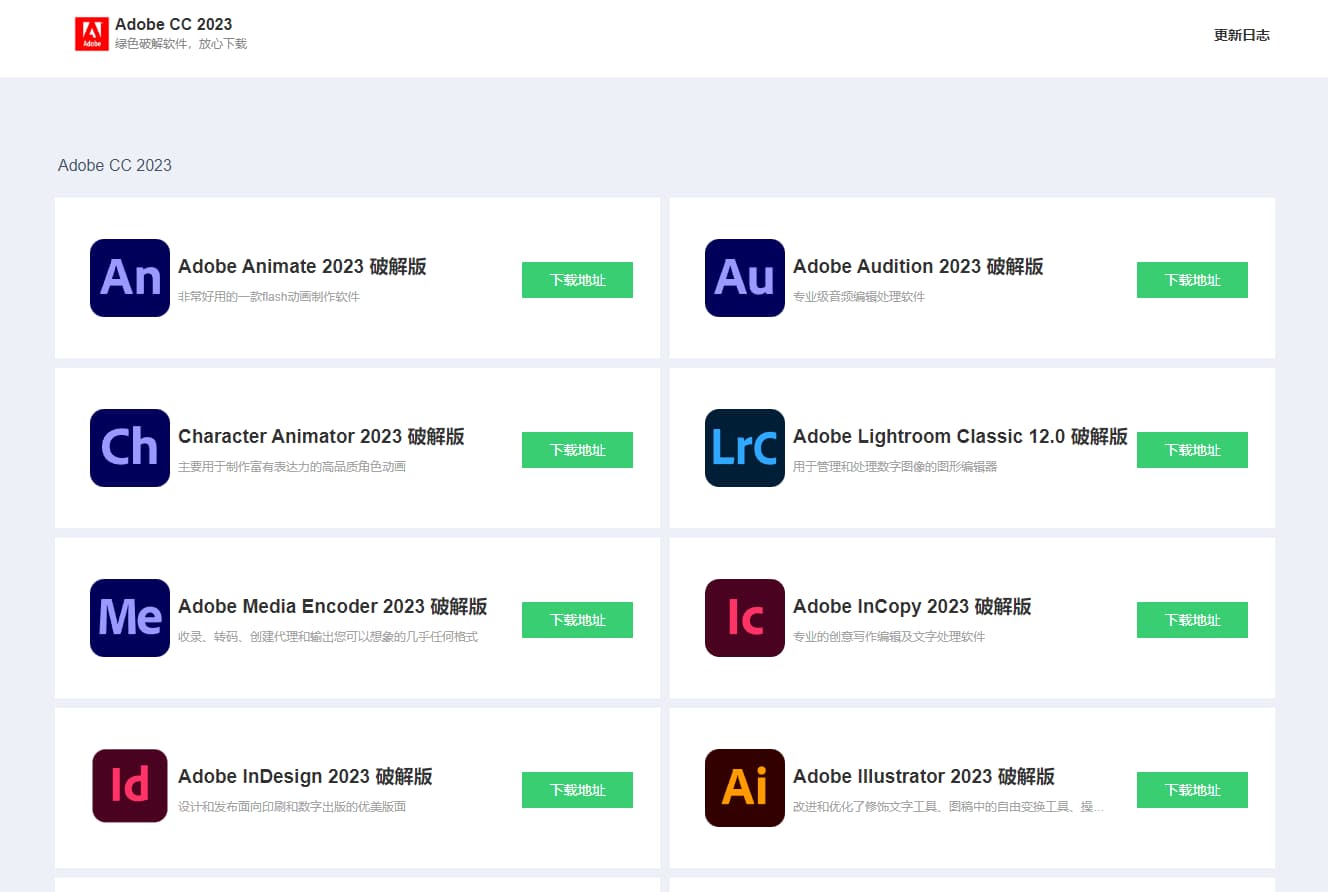The width and height of the screenshot is (1328, 892).
Task: Click the Adobe Audition Au icon
Action: (x=745, y=278)
